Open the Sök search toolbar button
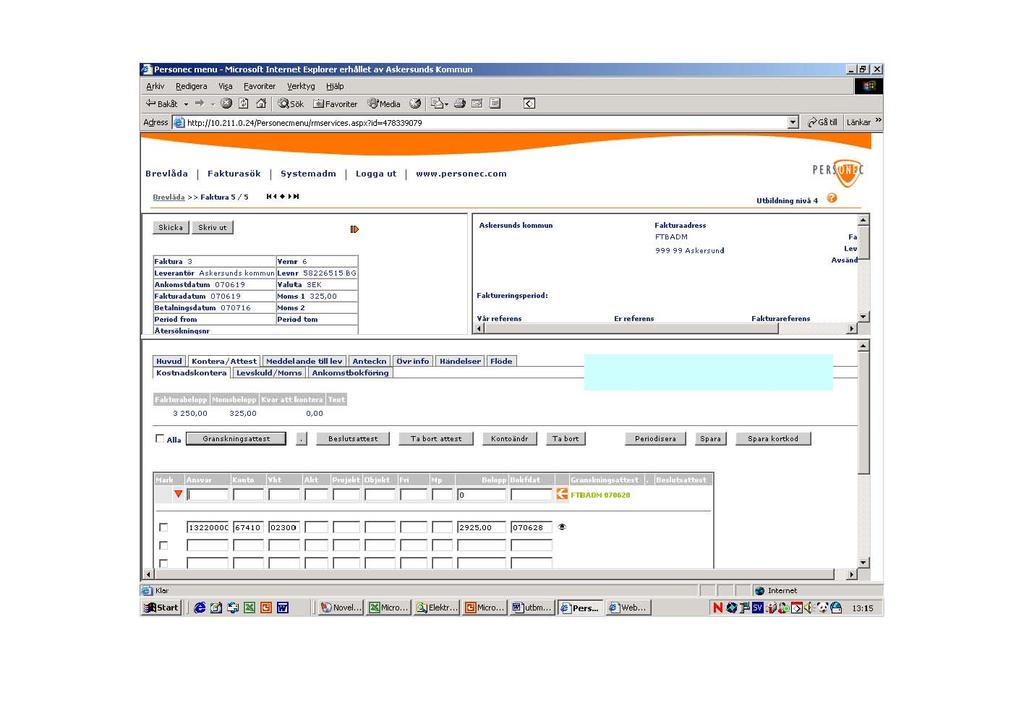The image size is (1024, 724). click(x=291, y=103)
